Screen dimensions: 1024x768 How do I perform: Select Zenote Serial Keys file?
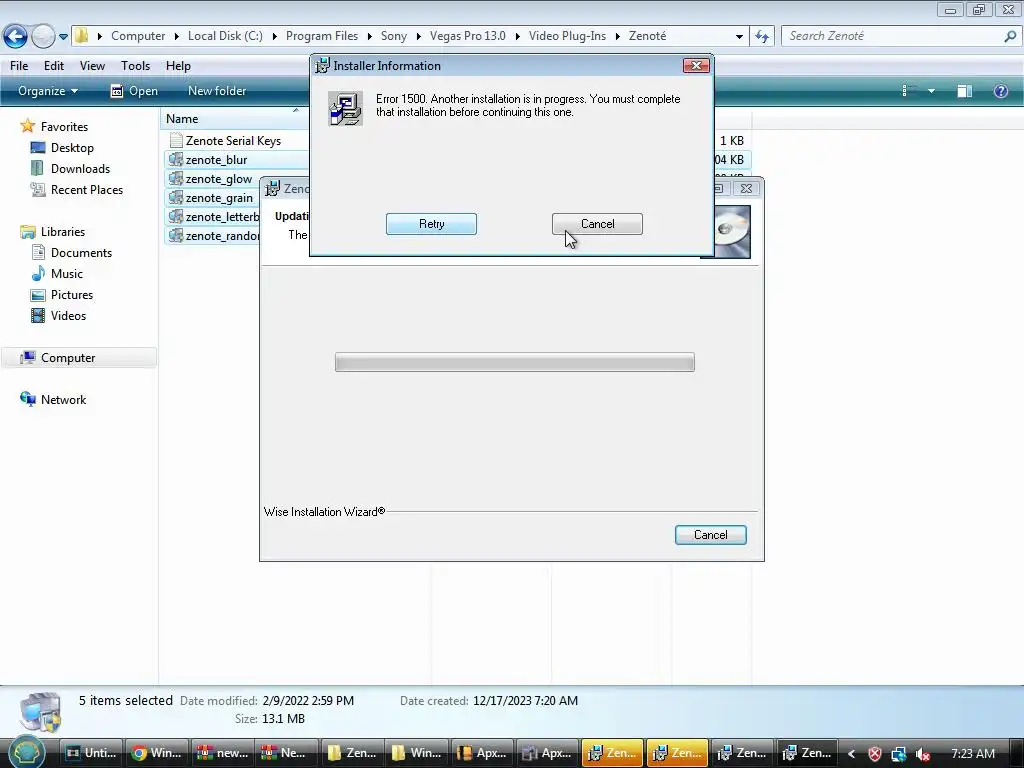point(233,140)
